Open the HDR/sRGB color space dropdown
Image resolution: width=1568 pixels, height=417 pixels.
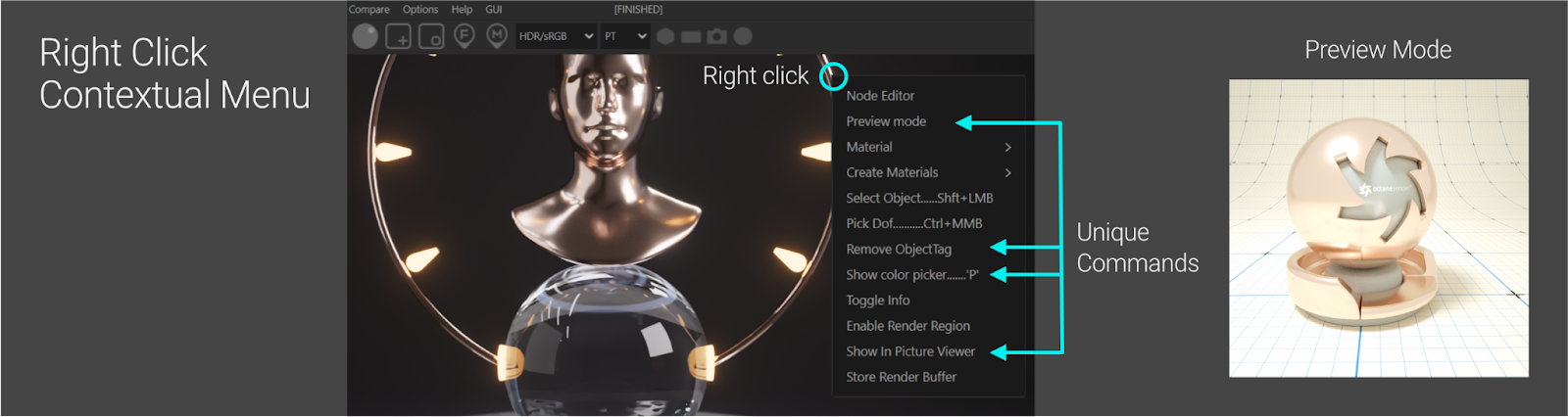[556, 36]
